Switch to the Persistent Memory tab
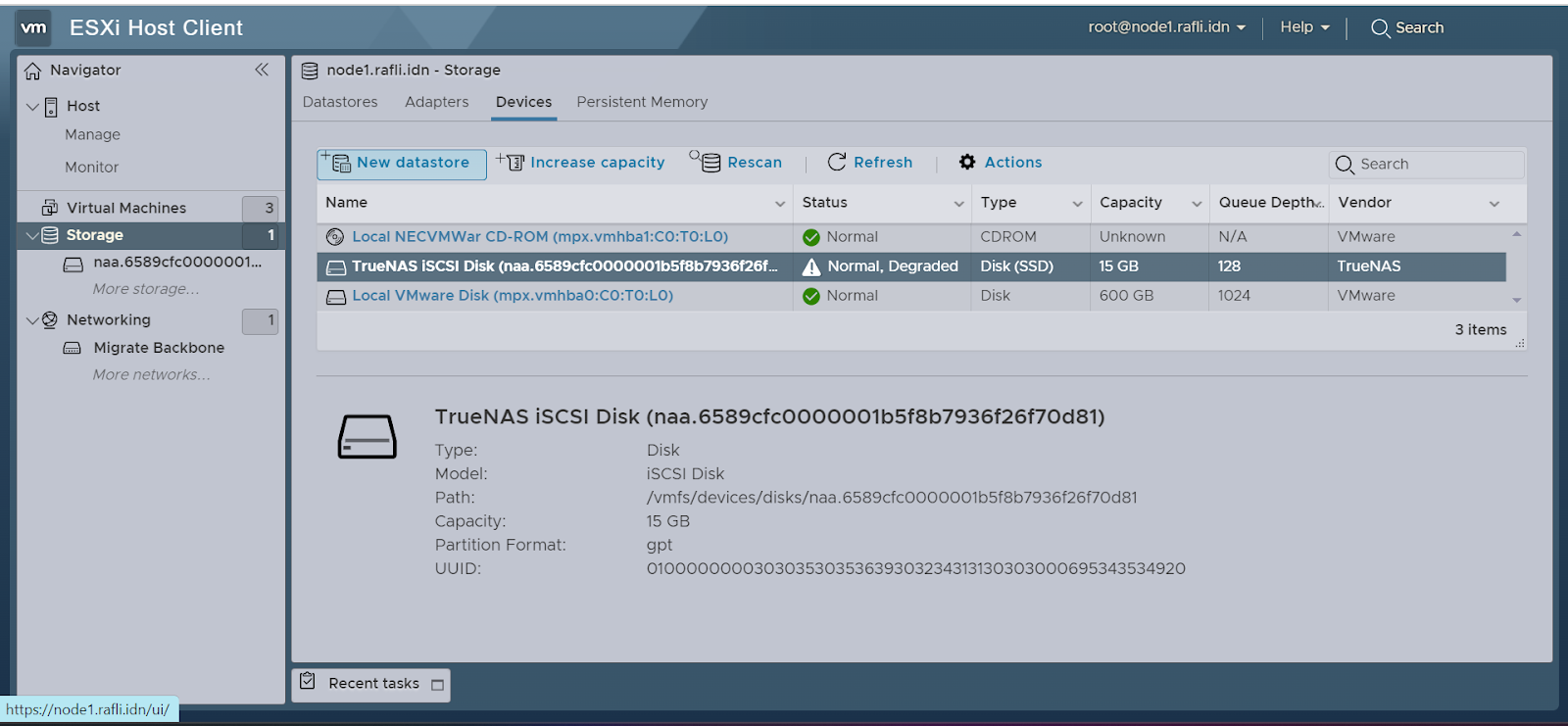The height and width of the screenshot is (726, 1568). [642, 102]
